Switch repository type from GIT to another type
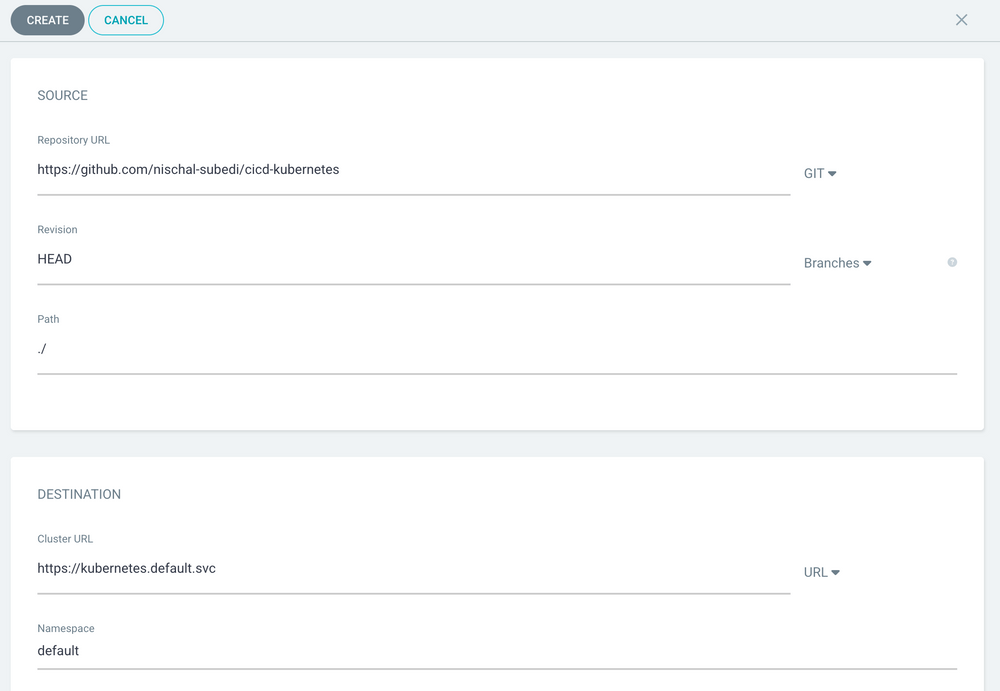1000x691 pixels. tap(820, 173)
